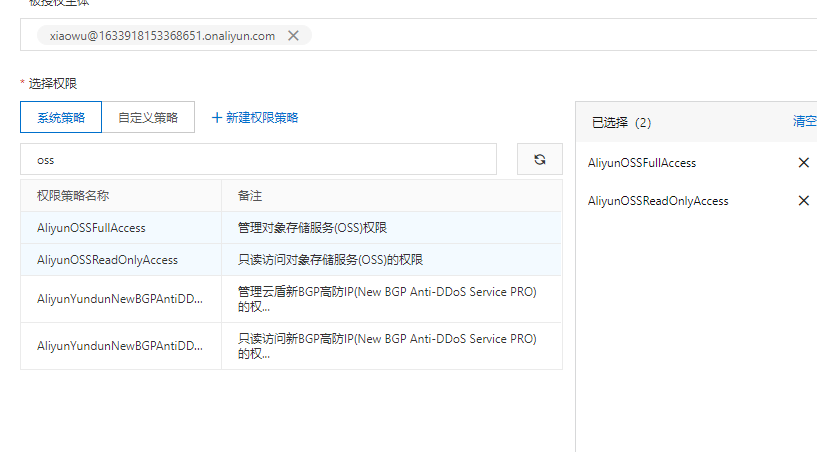Click the refresh policy list icon

[540, 159]
